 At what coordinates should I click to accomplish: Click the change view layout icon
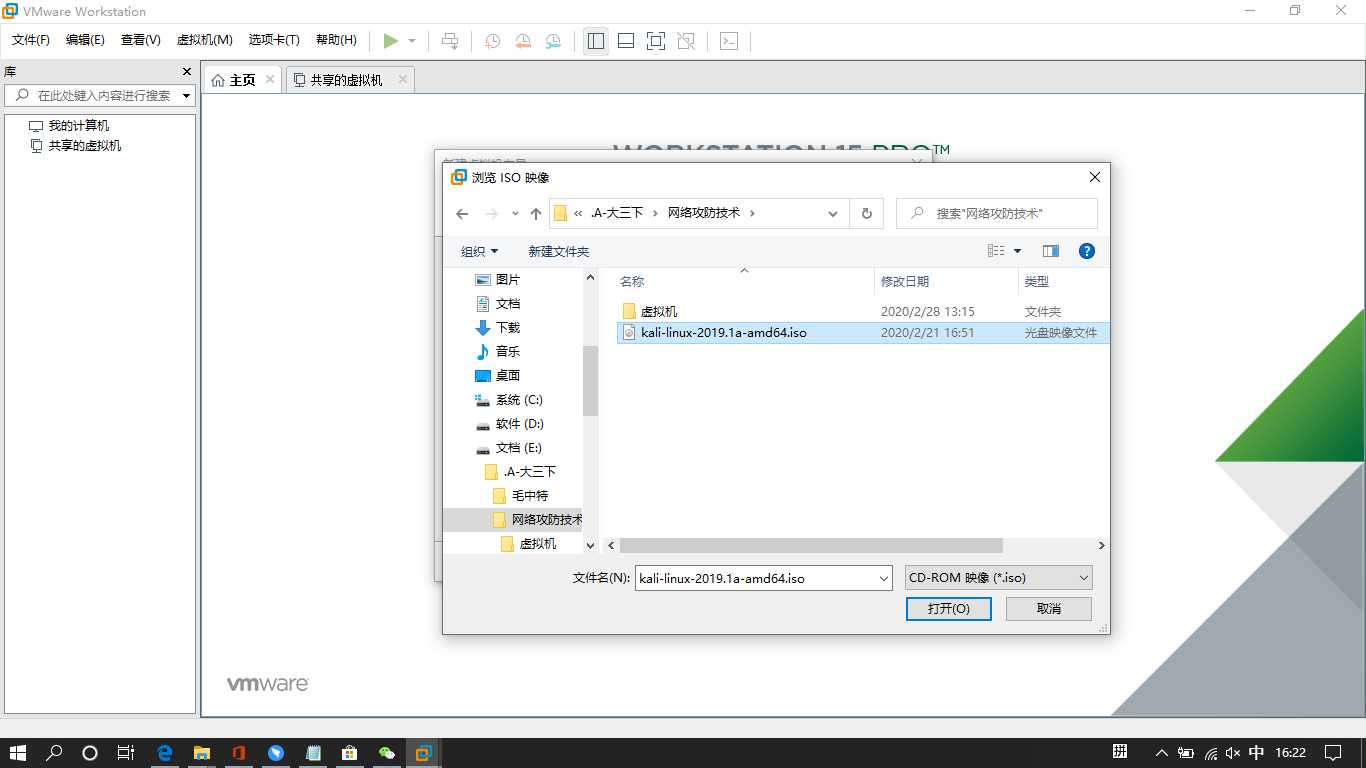(996, 251)
